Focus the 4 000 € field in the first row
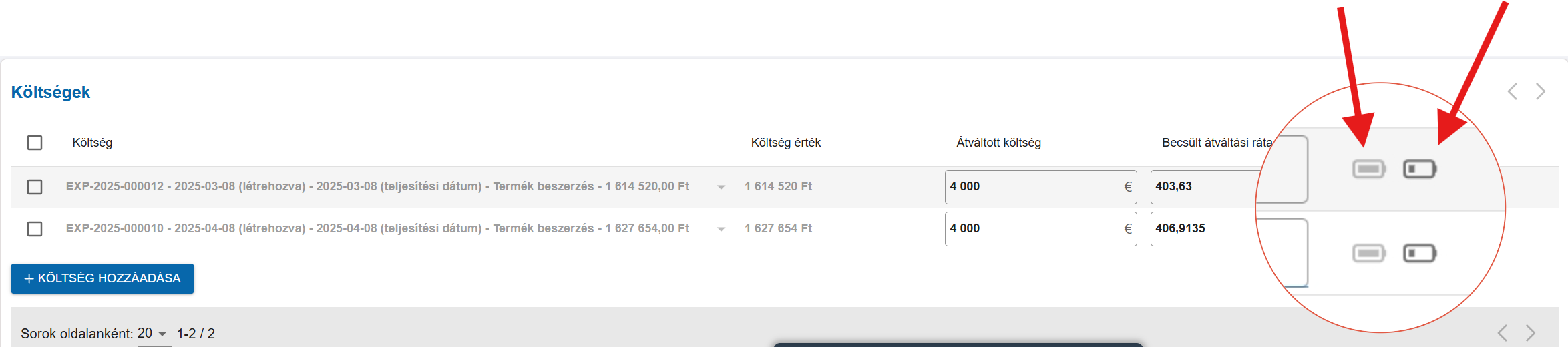Screen dimensions: 1568x347 (x=1040, y=187)
